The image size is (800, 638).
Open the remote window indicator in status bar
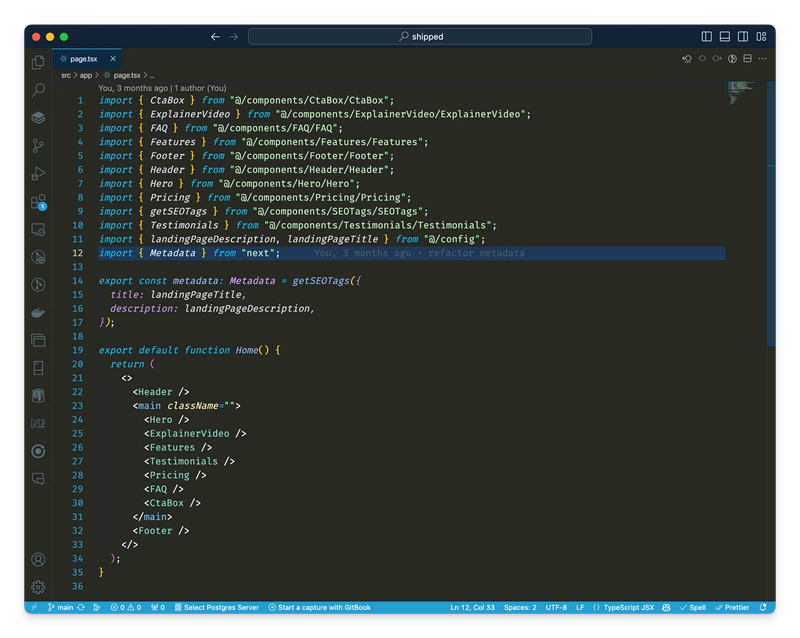(x=34, y=607)
